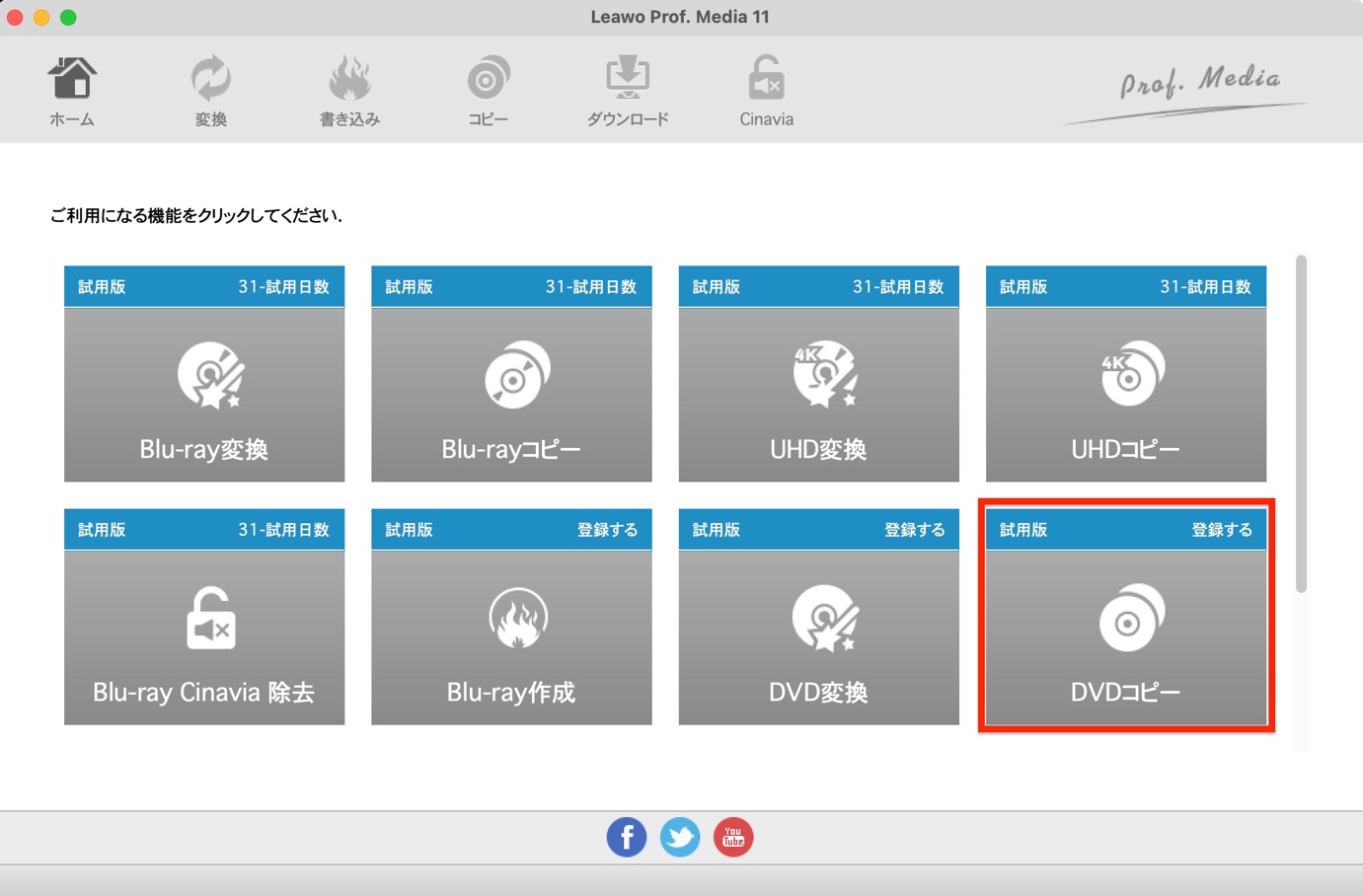Select the UHDコピー label

pos(1125,450)
